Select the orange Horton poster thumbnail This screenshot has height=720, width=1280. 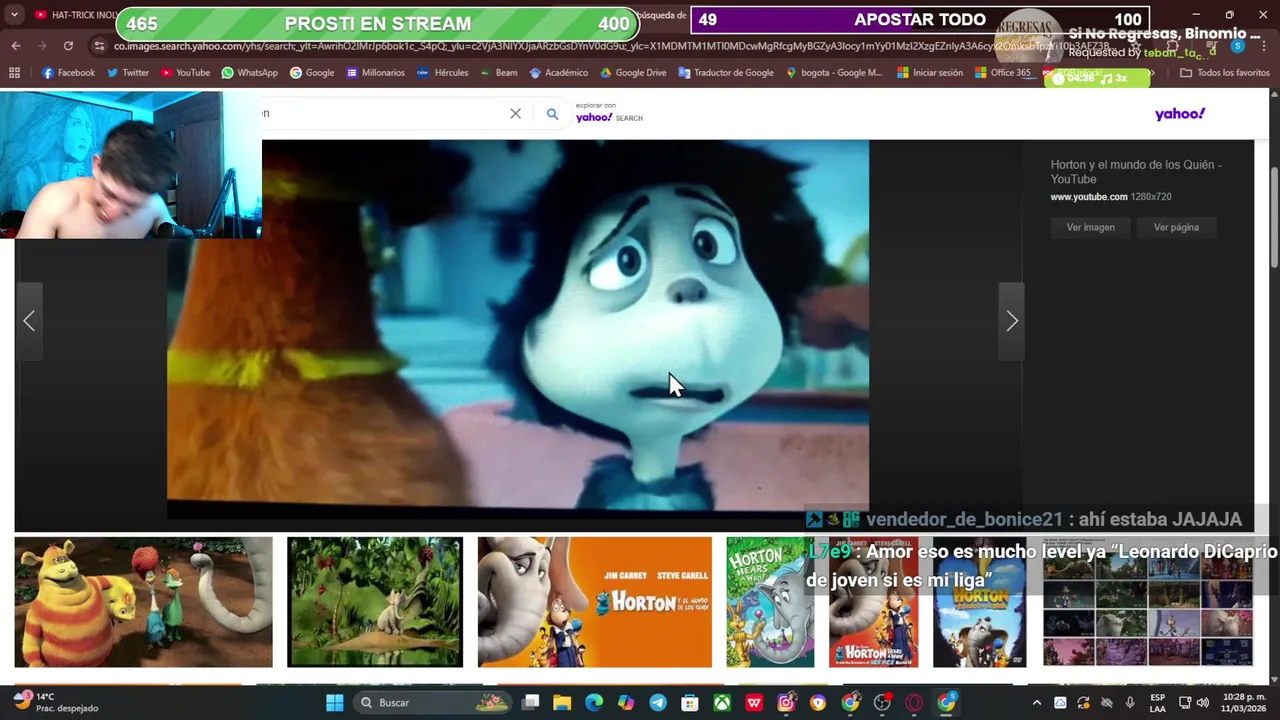[x=595, y=602]
